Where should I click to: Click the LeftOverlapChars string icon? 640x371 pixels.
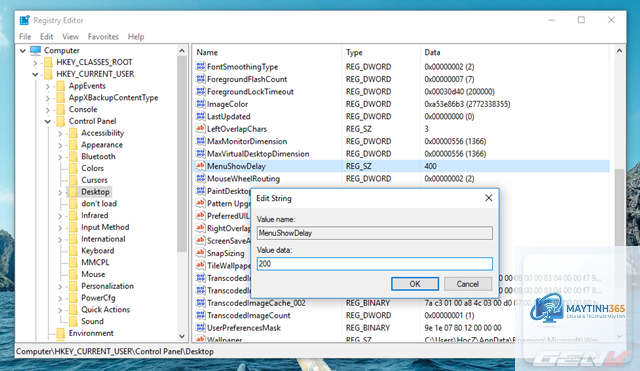coord(200,129)
